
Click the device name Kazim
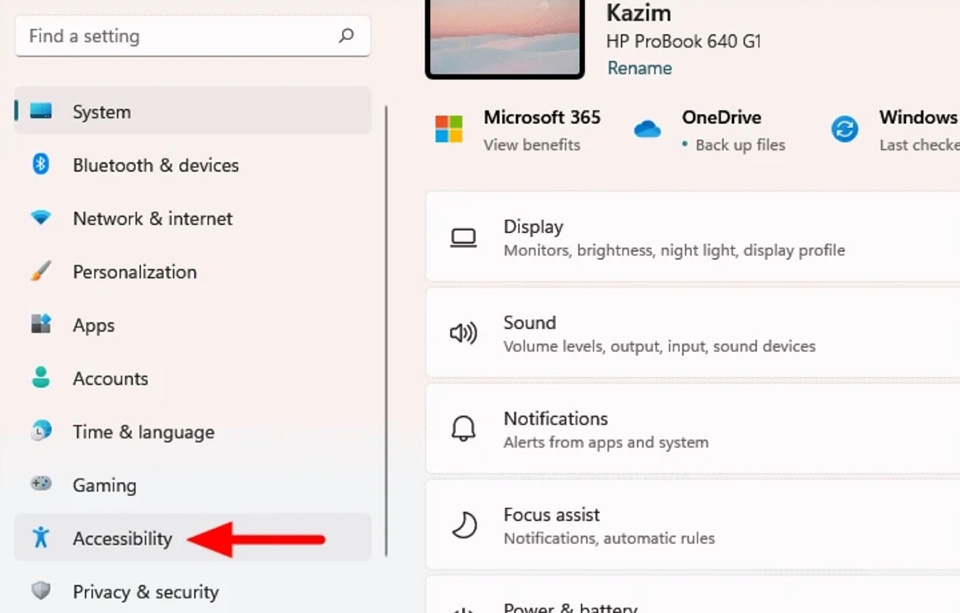[639, 12]
